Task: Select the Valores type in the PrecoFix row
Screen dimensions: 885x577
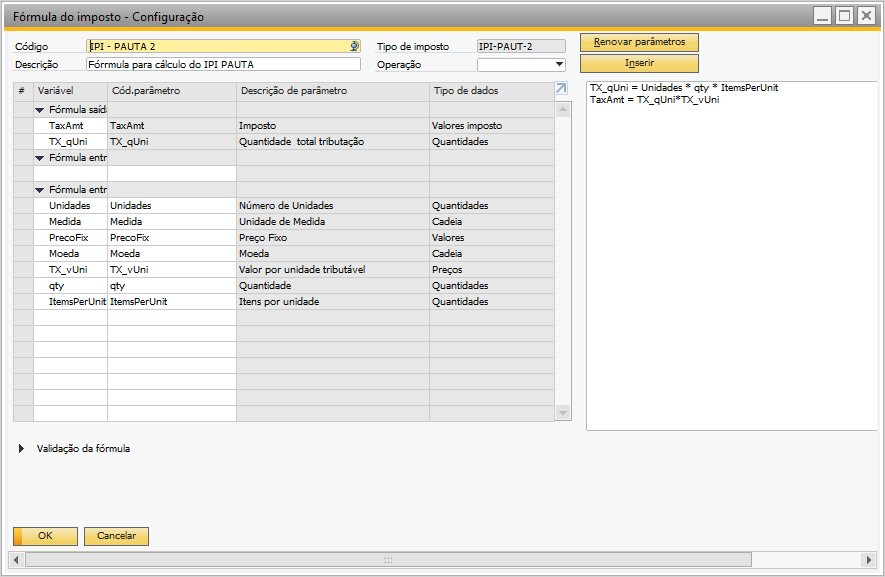Action: pos(492,238)
